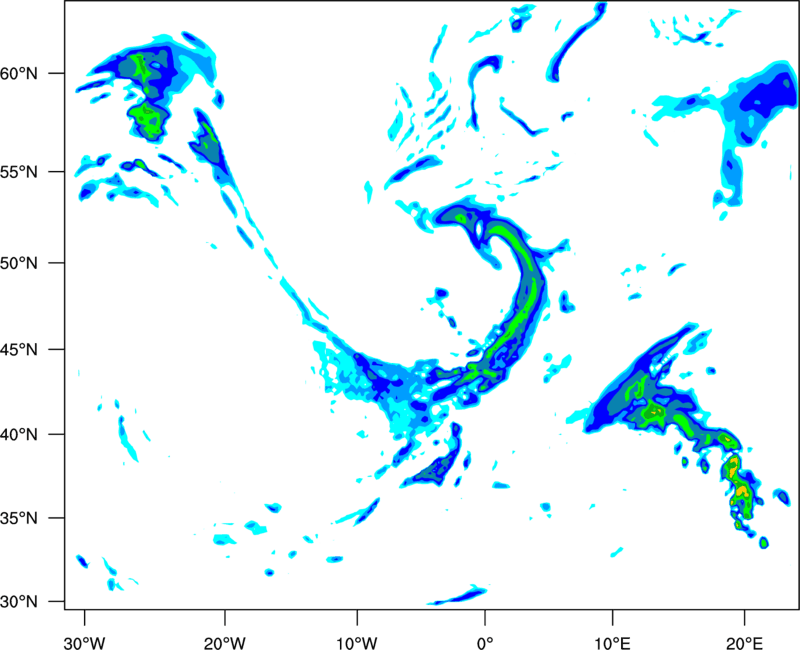
Task: Click the 50°N latitude label
Action: pyautogui.click(x=19, y=263)
